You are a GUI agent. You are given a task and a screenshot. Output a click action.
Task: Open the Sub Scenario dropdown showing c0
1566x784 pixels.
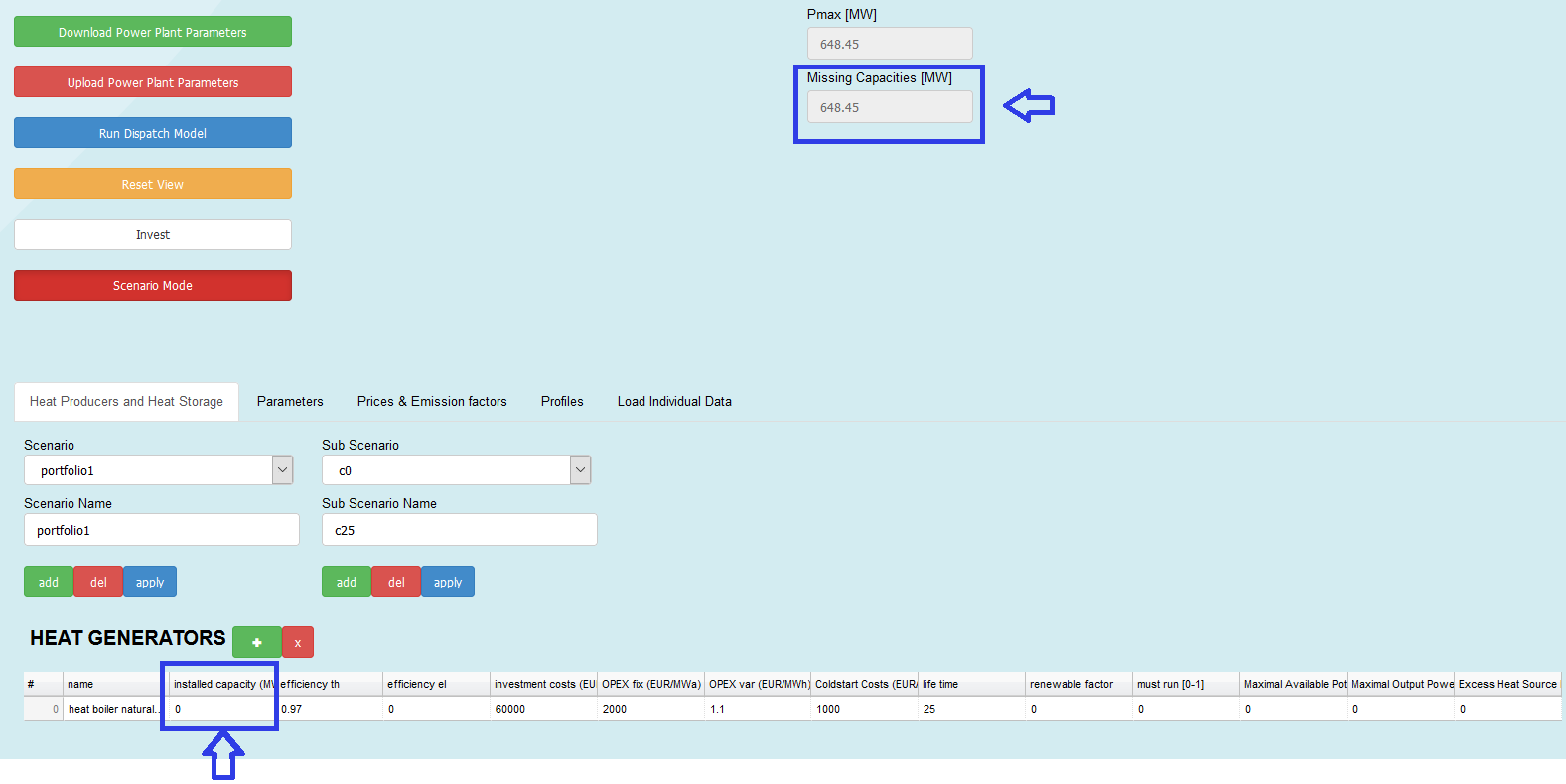tap(456, 470)
